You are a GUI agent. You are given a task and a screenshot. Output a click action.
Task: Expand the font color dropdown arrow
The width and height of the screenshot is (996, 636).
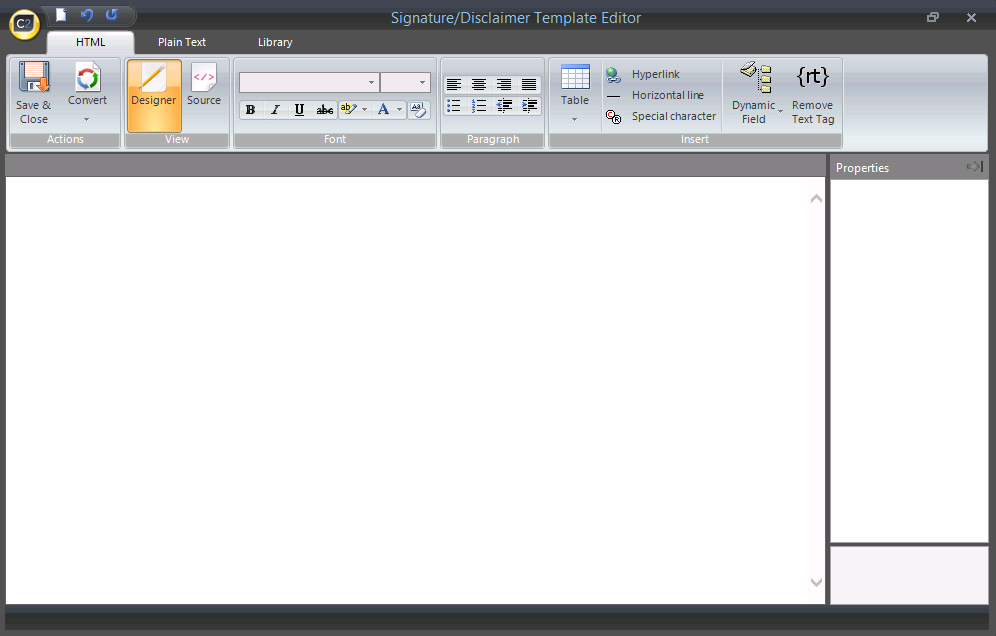tap(400, 109)
